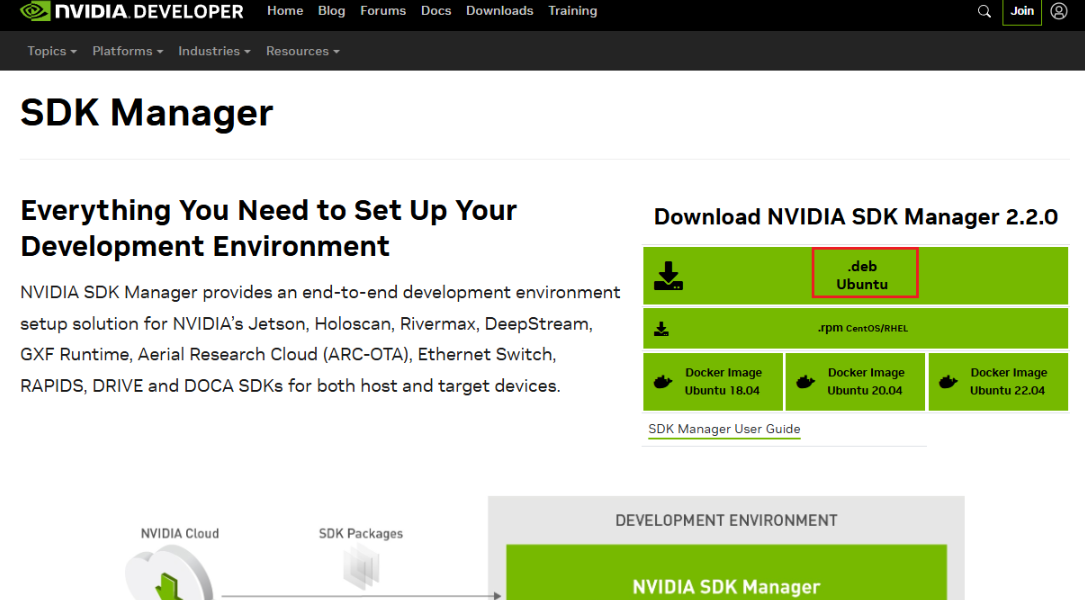The height and width of the screenshot is (600, 1085).
Task: Click the DEVELOPMENT ENVIRONMENT label
Action: pyautogui.click(x=726, y=520)
